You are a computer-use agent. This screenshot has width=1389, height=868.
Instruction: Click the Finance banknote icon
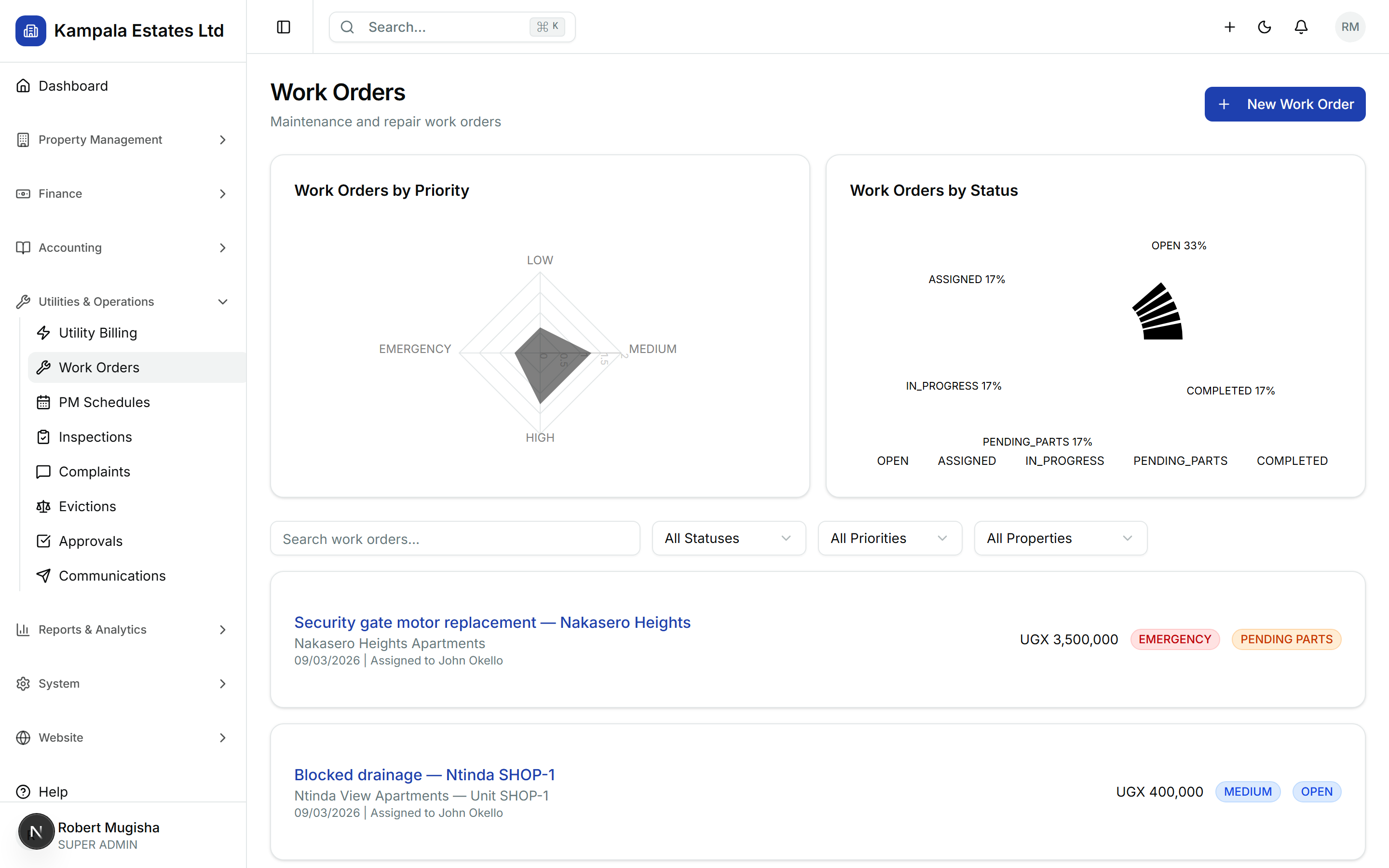pos(23,193)
